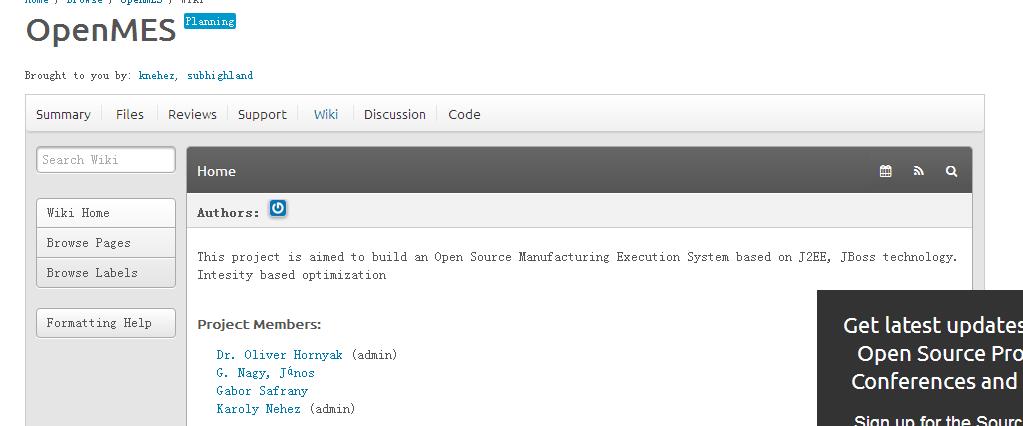Open the Support tab
The image size is (1023, 426).
(262, 114)
